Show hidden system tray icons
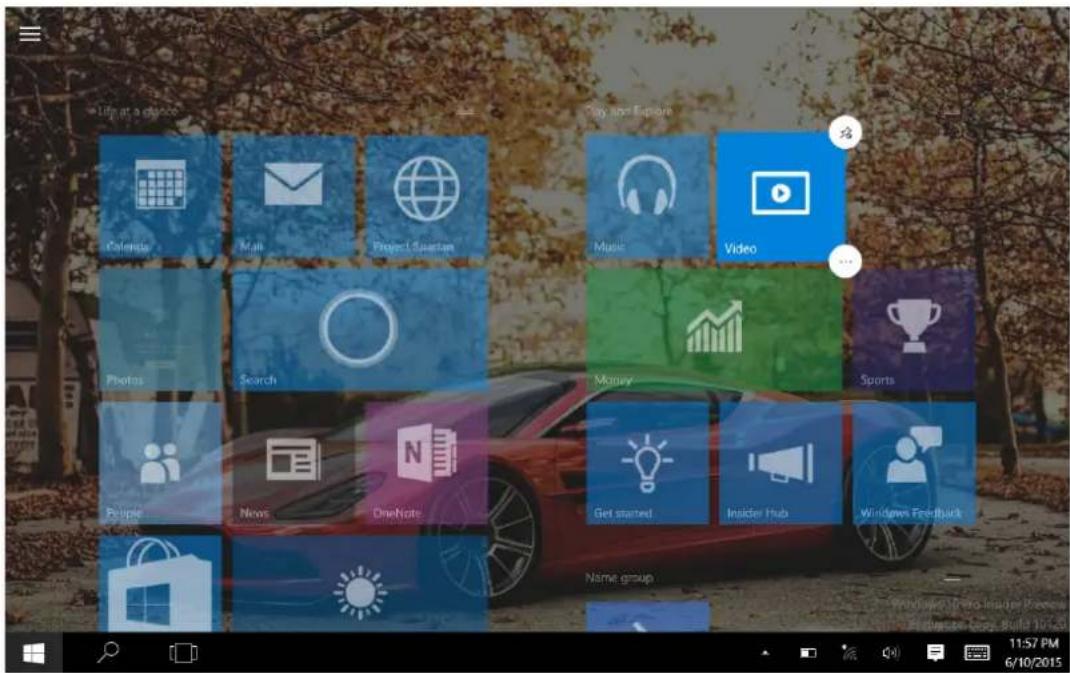1070x673 pixels. click(766, 653)
